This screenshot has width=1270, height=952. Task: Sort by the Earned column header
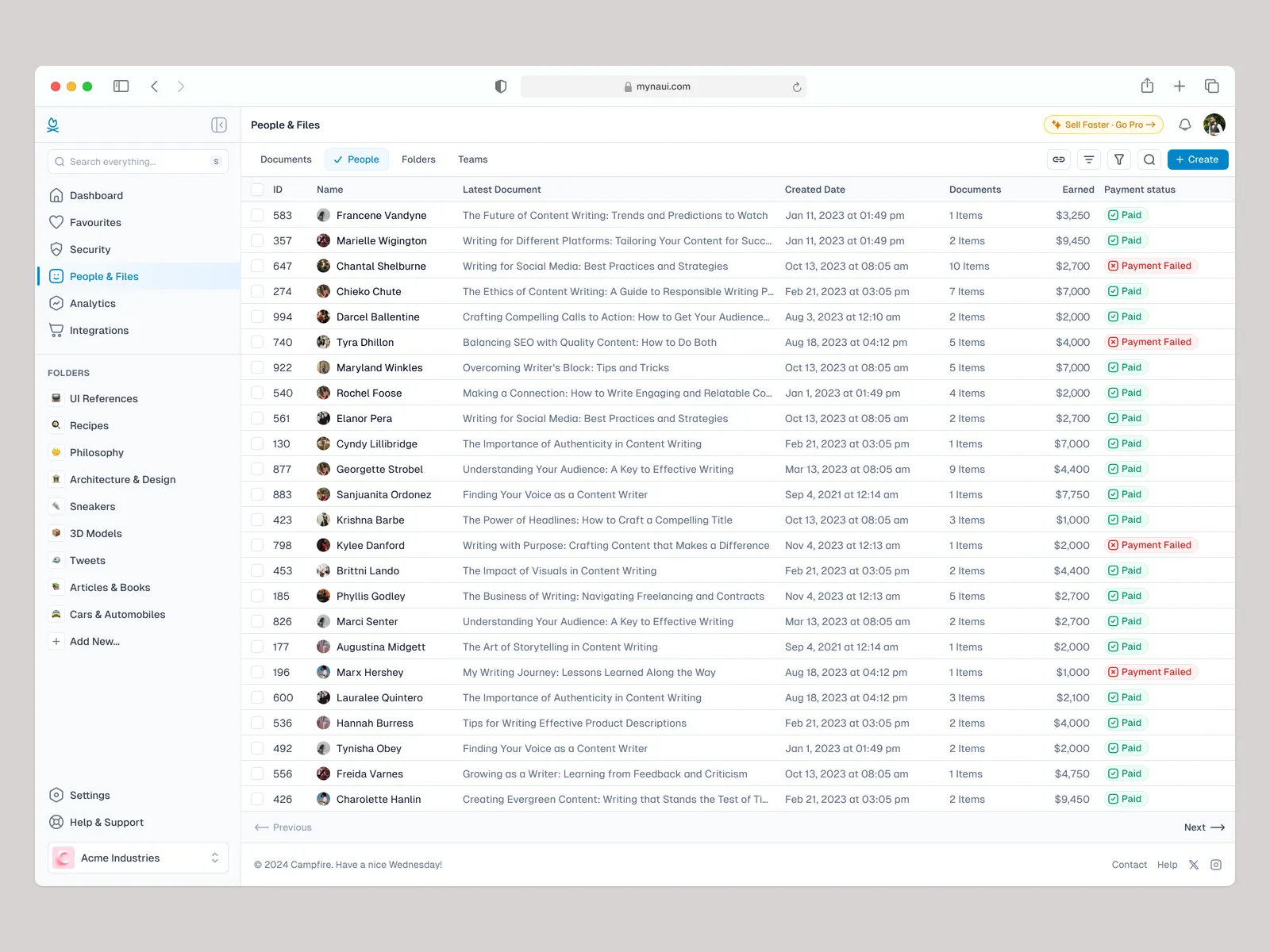(x=1077, y=190)
